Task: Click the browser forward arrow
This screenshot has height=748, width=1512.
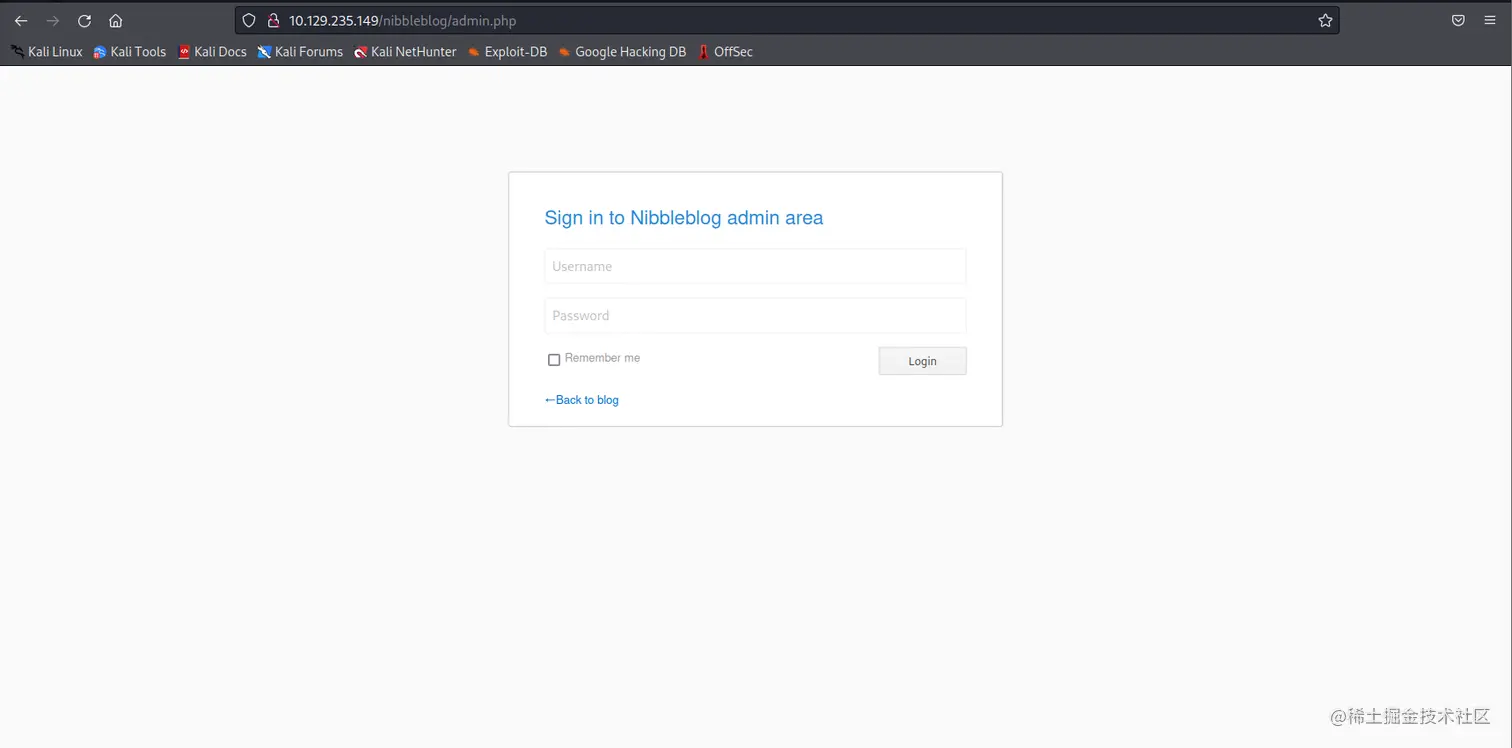Action: pyautogui.click(x=53, y=20)
